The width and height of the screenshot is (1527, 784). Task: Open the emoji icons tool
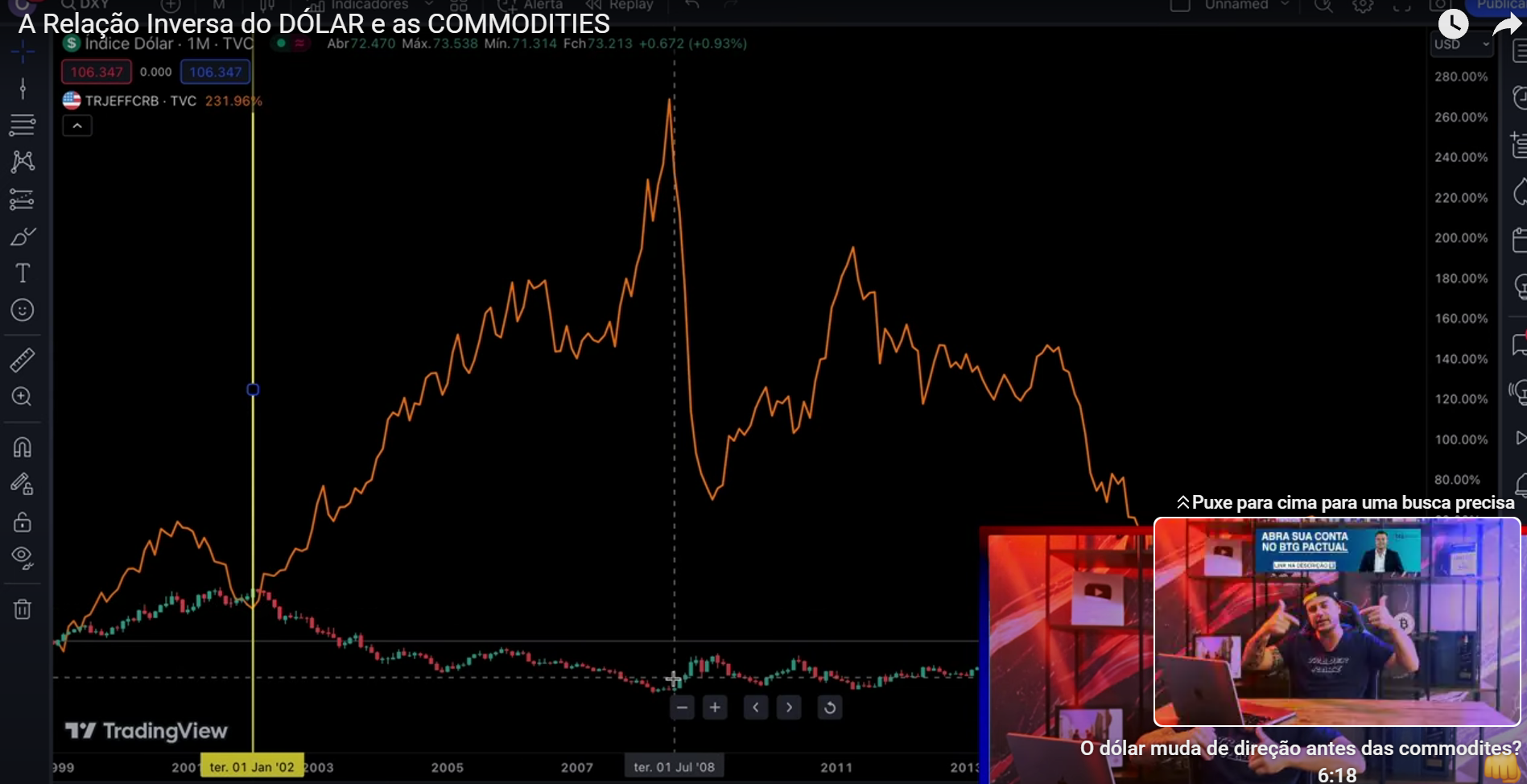coord(23,310)
